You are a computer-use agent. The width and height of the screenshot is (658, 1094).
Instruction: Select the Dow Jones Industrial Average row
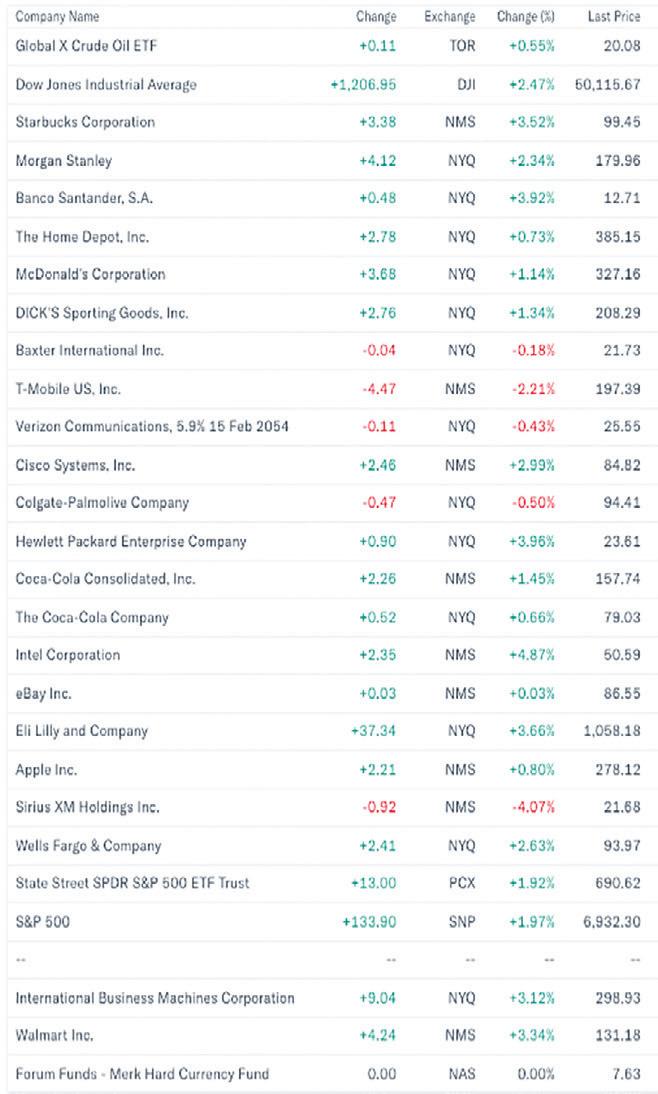(x=106, y=84)
